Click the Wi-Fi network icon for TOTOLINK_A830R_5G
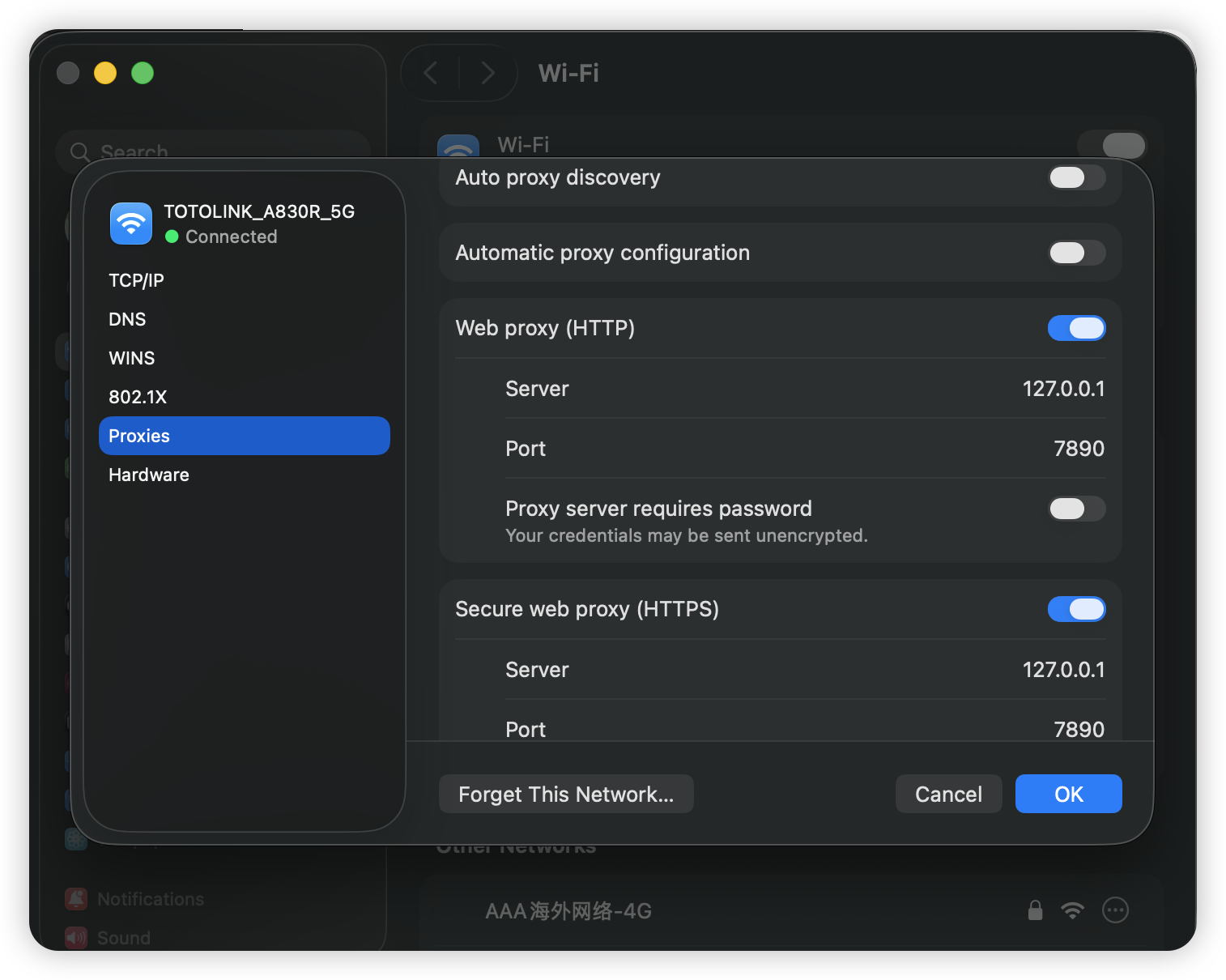 (x=130, y=224)
